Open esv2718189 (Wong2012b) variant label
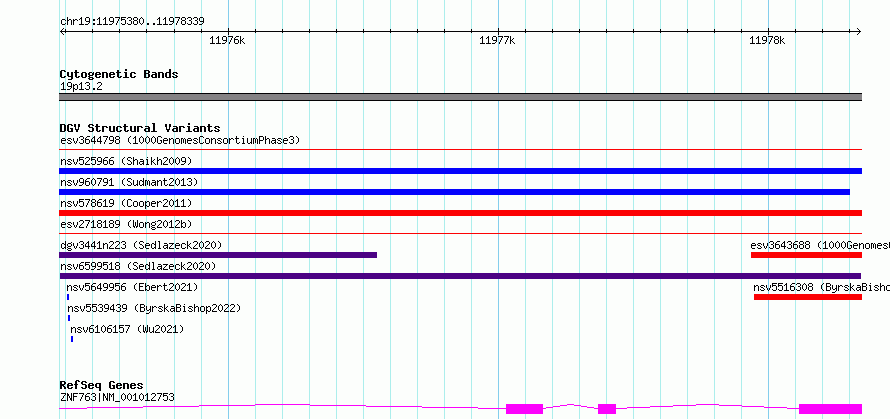The width and height of the screenshot is (890, 419). 126,224
